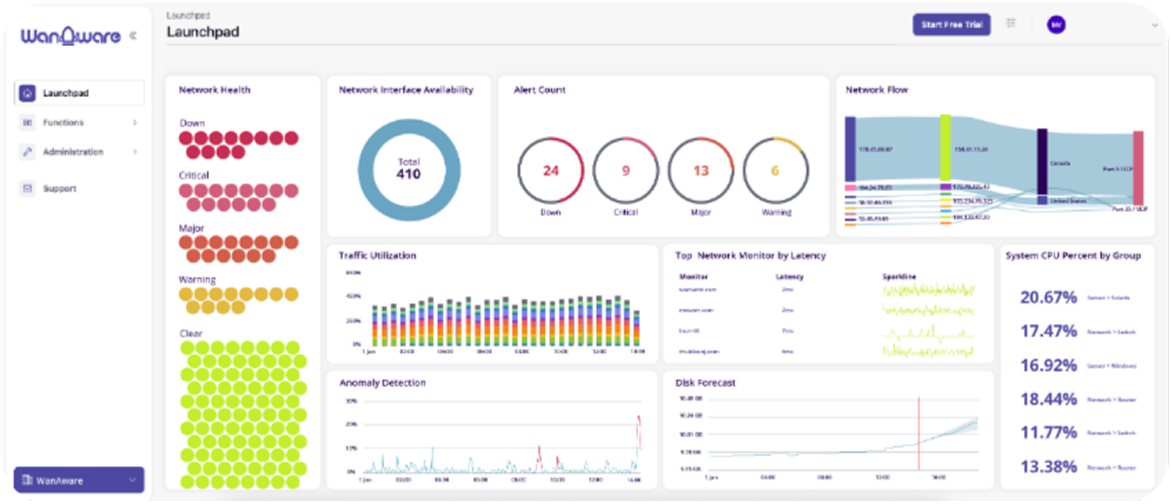Click the Major label in Network Health
The image size is (1171, 504).
pyautogui.click(x=193, y=228)
